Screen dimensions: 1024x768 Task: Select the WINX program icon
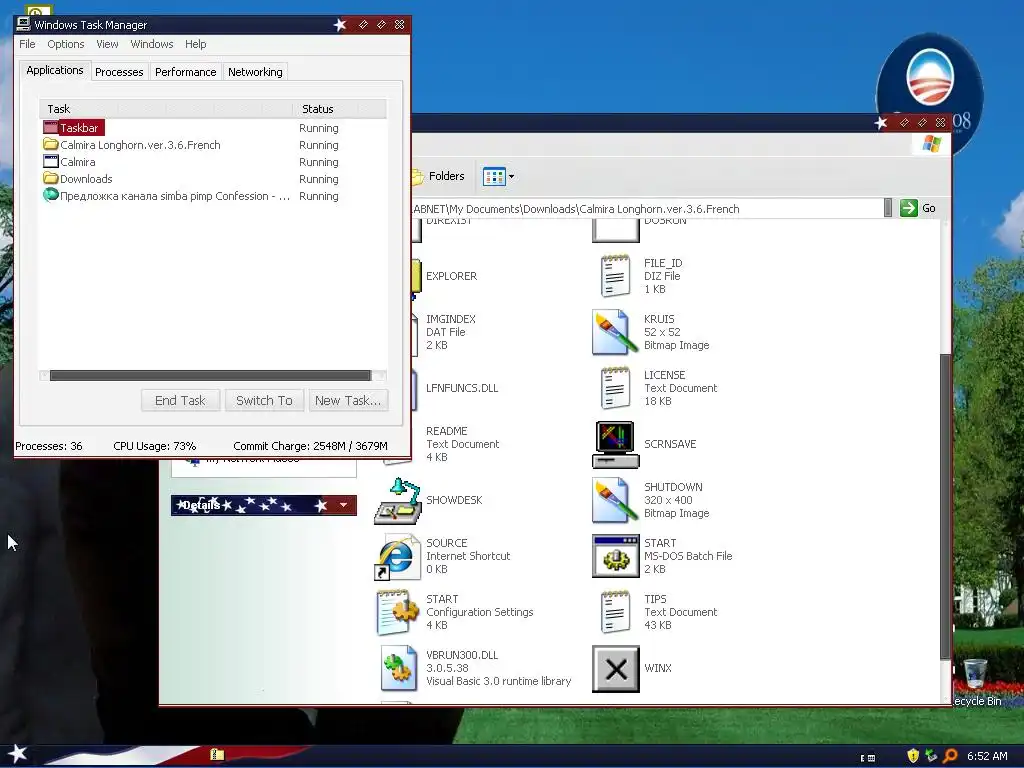615,669
